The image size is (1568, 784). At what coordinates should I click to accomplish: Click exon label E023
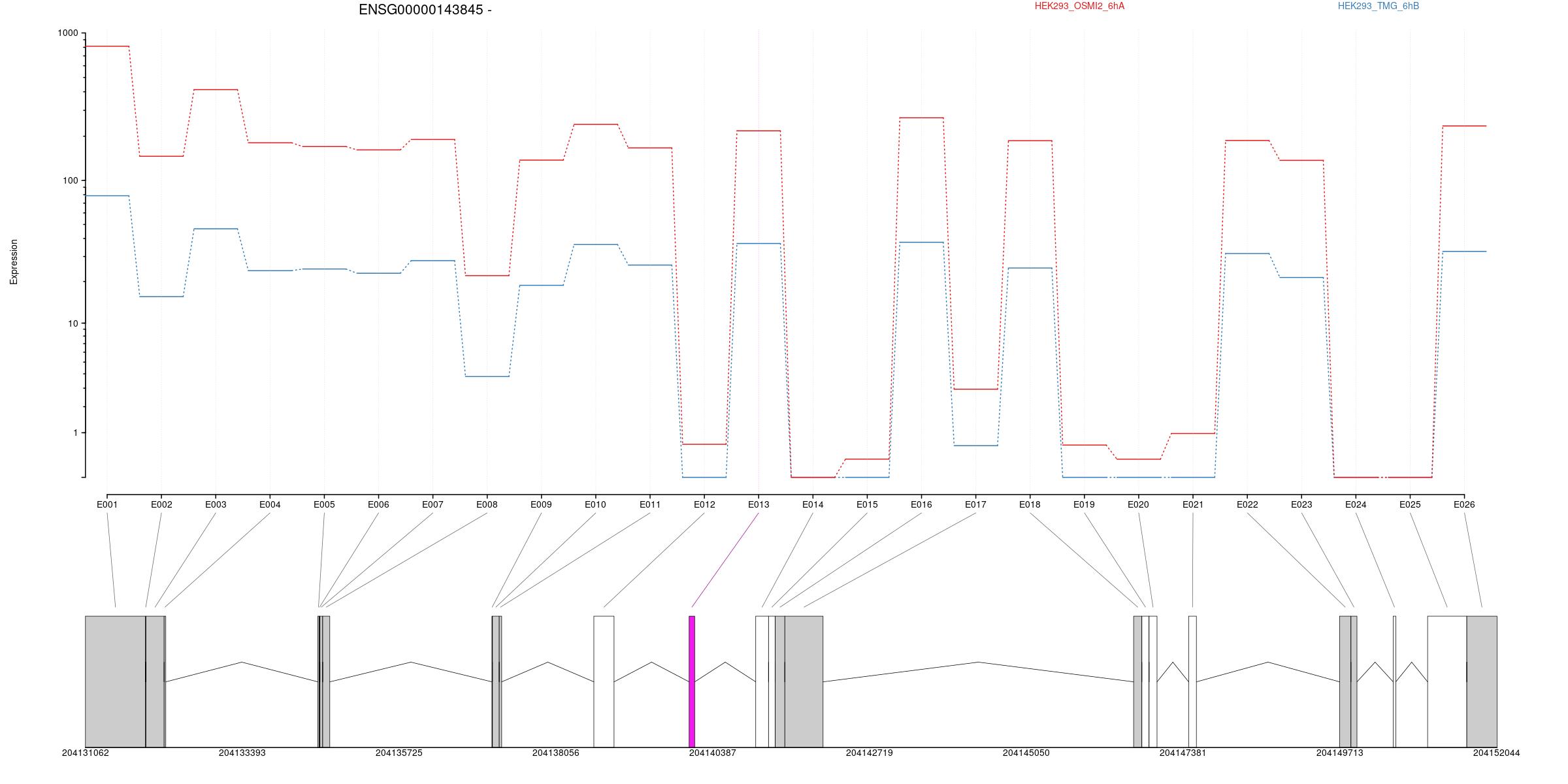[x=1301, y=504]
